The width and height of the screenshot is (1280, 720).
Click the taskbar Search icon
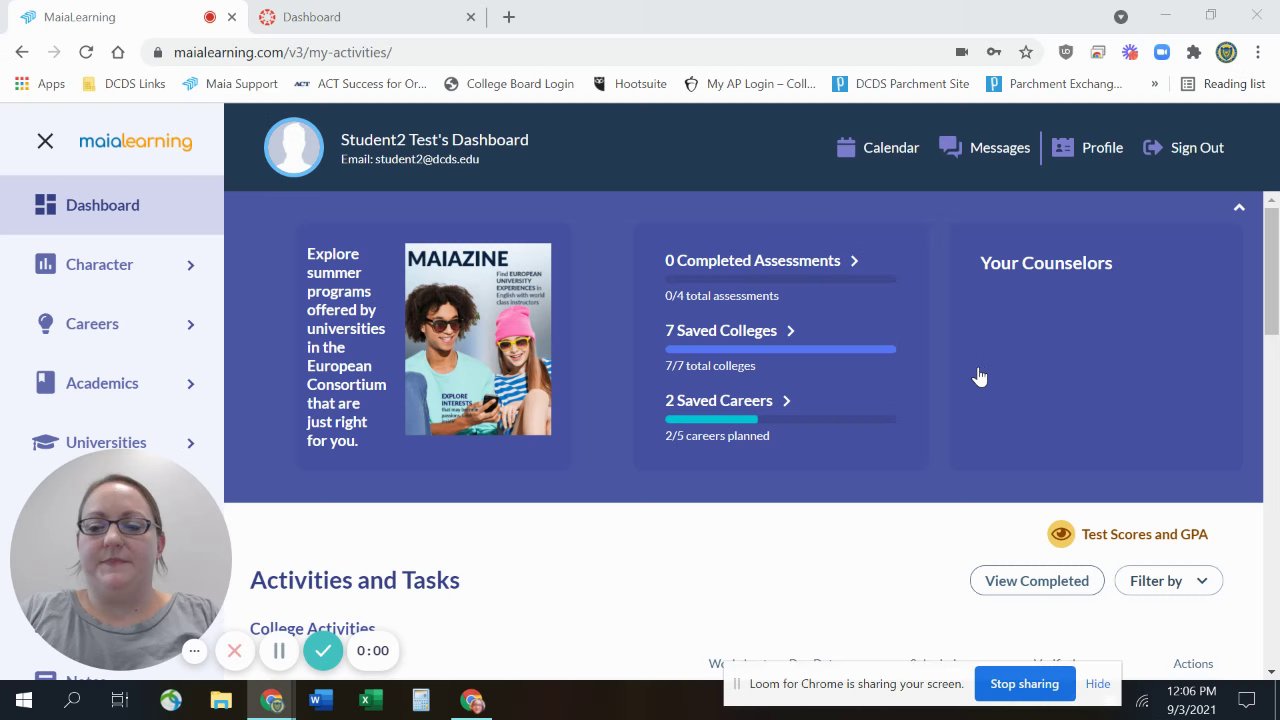pyautogui.click(x=72, y=700)
